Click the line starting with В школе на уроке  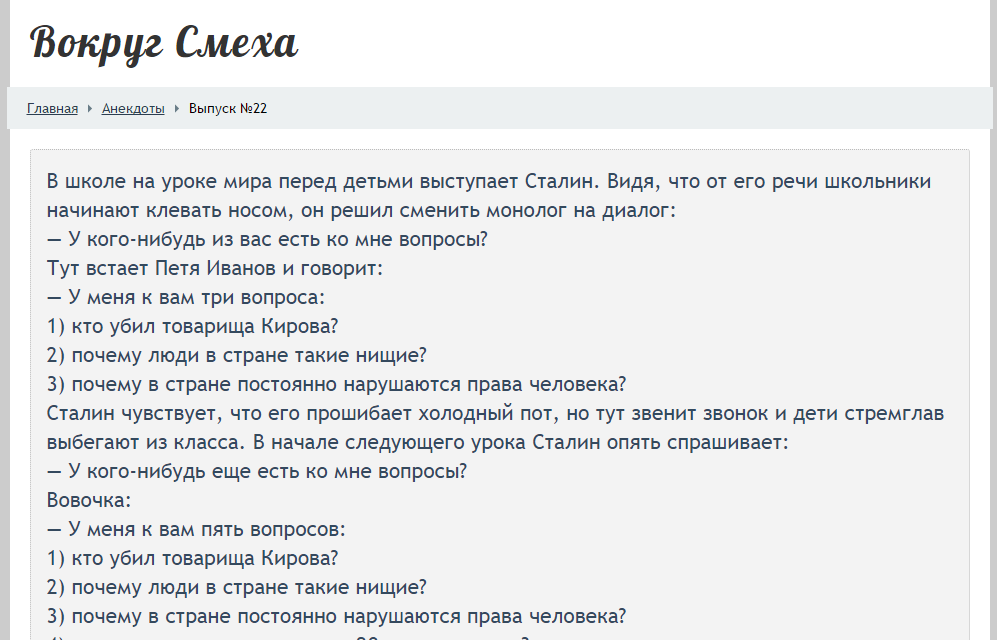coord(488,182)
